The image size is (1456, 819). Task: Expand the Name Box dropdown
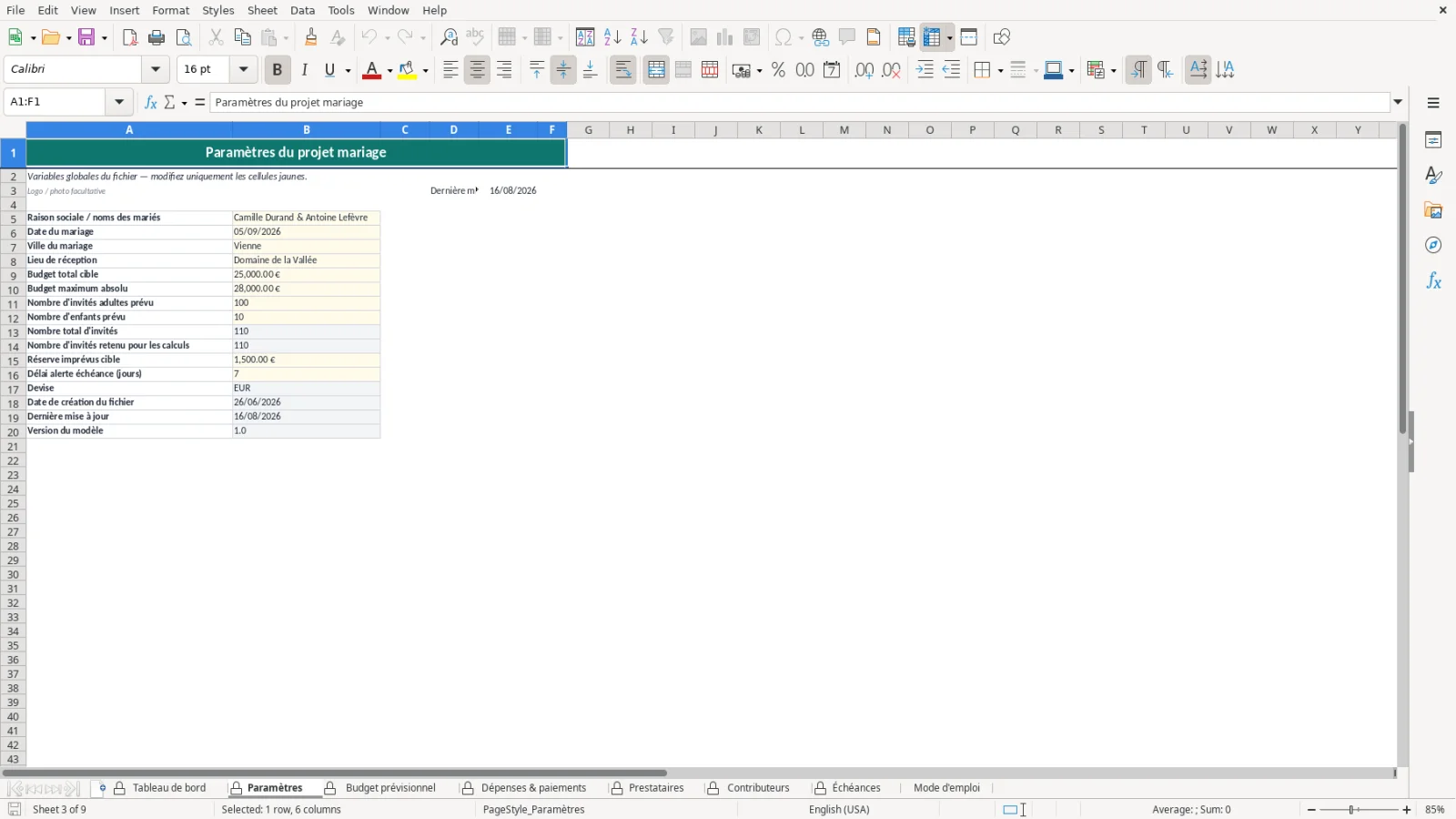pyautogui.click(x=119, y=102)
